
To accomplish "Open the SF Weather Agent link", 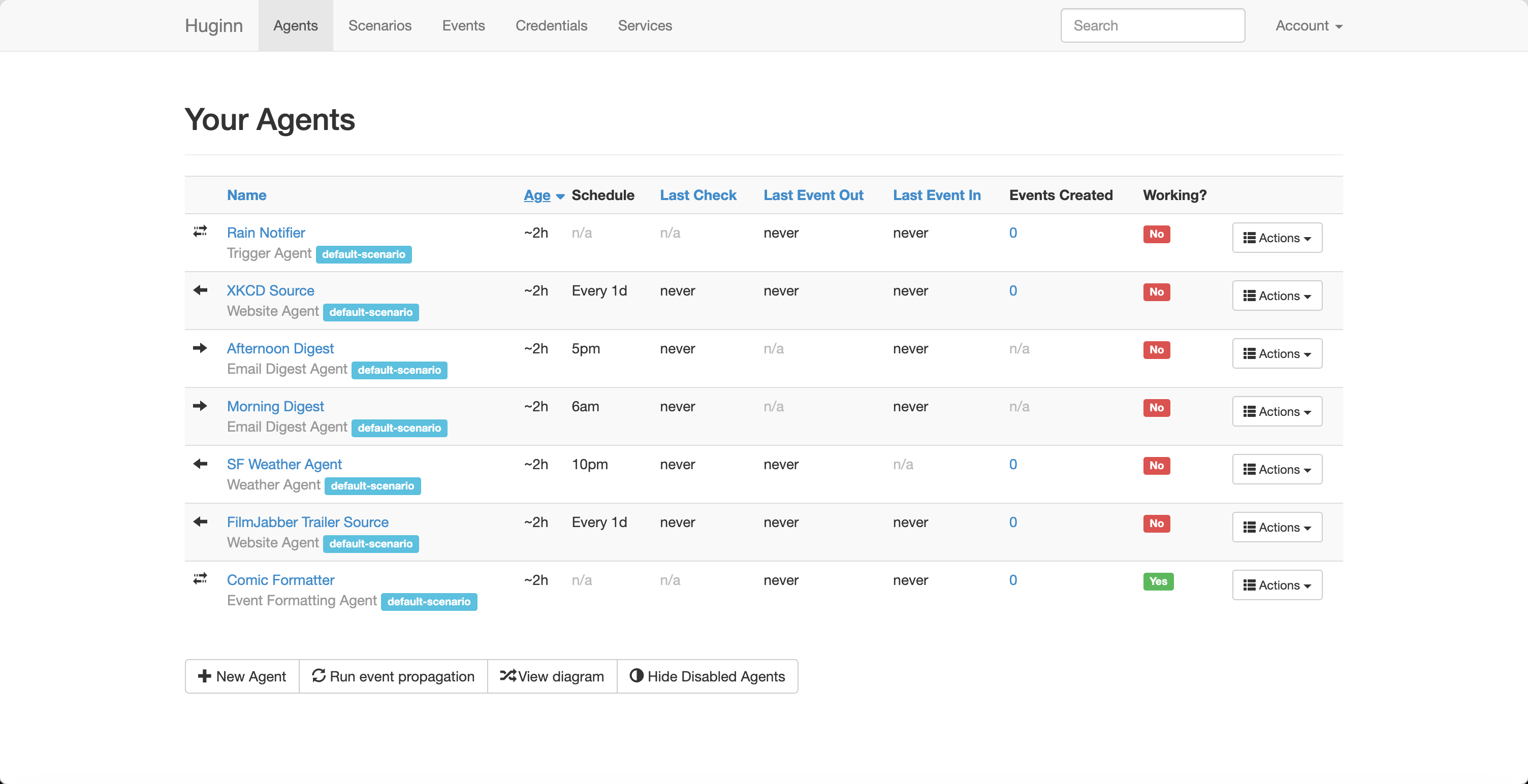I will pos(284,464).
